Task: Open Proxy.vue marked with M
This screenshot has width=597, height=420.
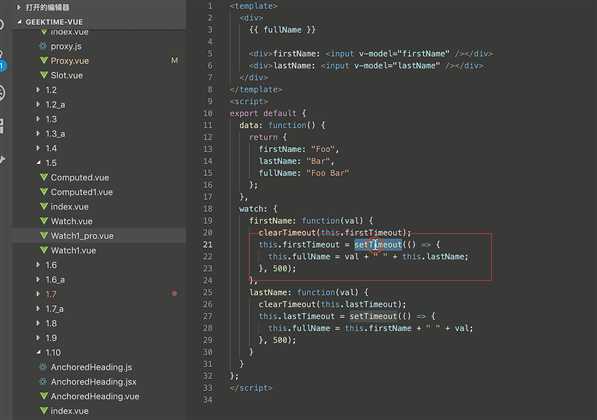Action: tap(70, 61)
